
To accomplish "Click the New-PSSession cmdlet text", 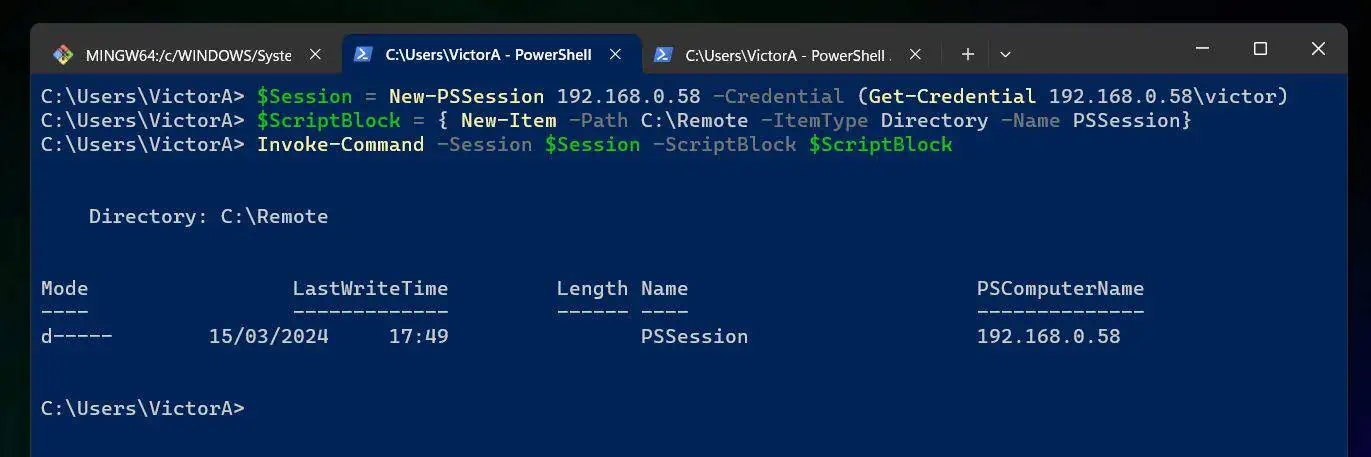I will click(466, 96).
